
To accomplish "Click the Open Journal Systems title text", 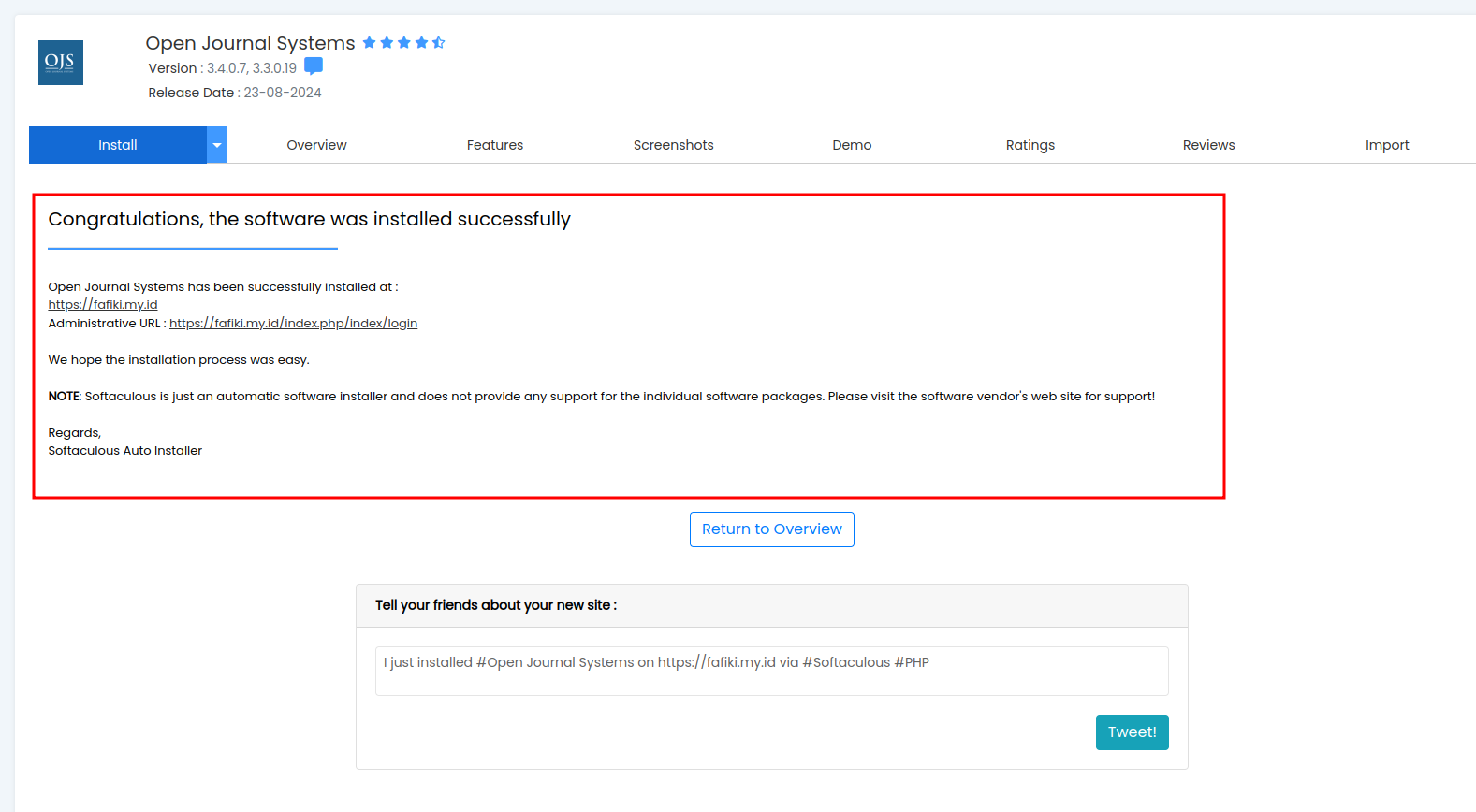I will (250, 43).
